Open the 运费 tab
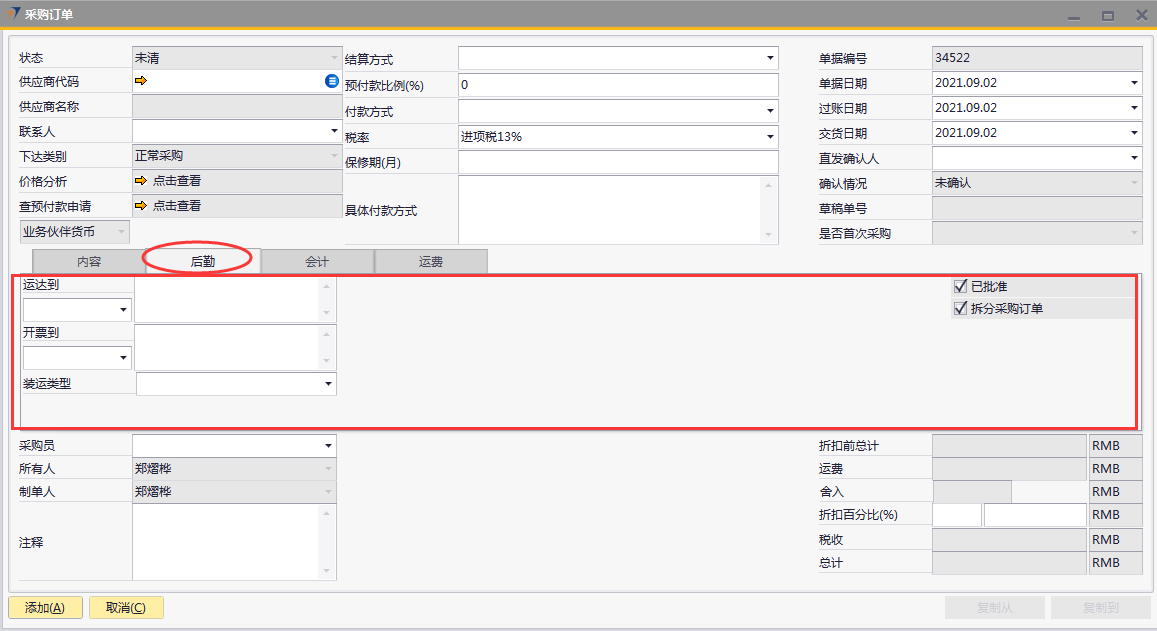Viewport: 1157px width, 631px height. click(x=431, y=261)
